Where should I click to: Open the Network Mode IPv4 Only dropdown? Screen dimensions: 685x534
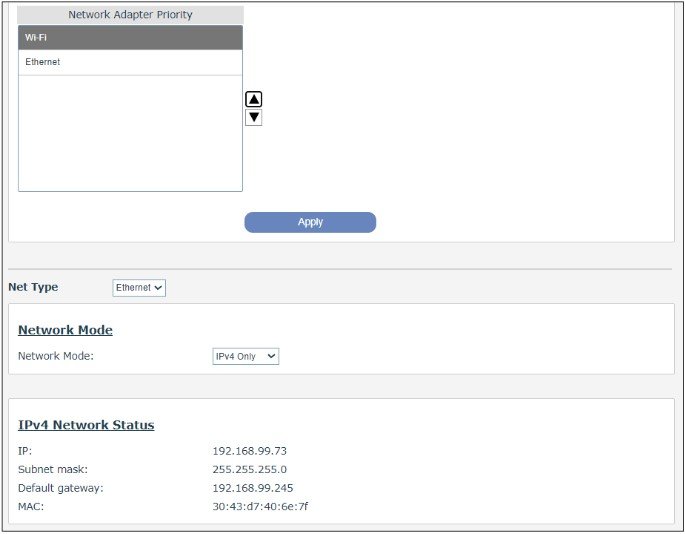coord(246,356)
